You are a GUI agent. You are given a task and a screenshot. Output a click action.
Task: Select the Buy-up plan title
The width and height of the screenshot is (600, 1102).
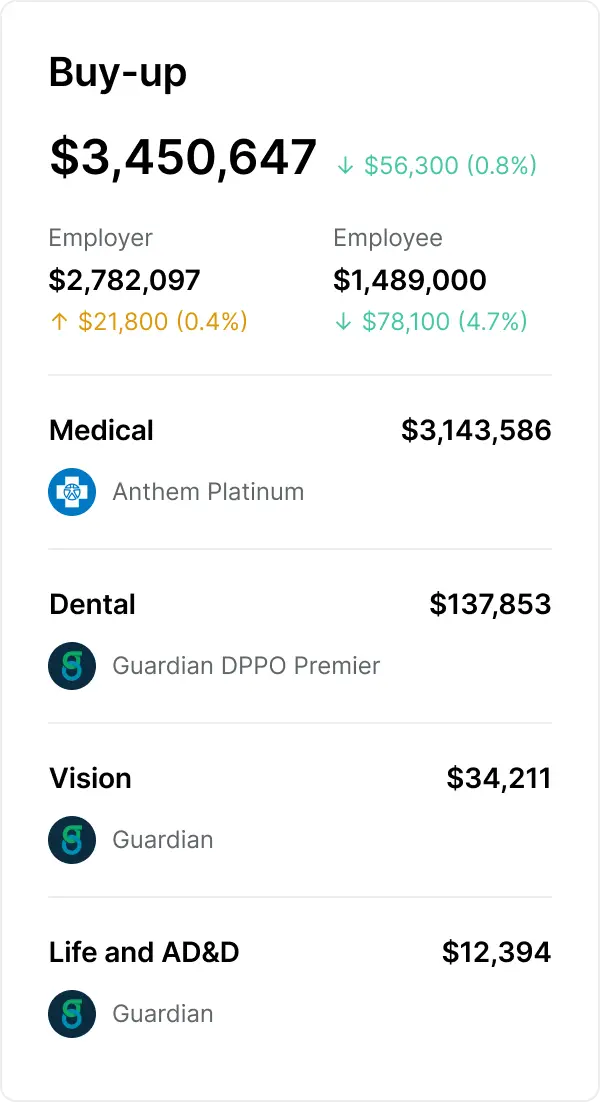click(118, 73)
